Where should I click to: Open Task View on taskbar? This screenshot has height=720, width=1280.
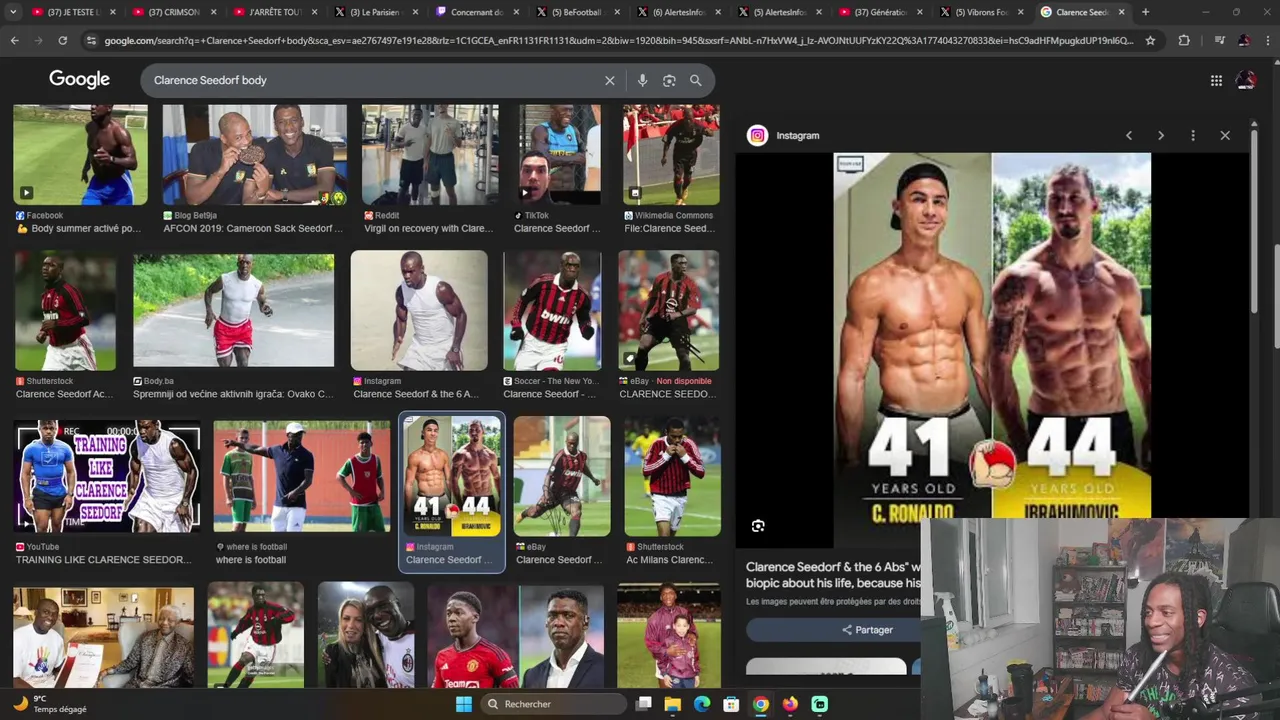click(x=644, y=704)
